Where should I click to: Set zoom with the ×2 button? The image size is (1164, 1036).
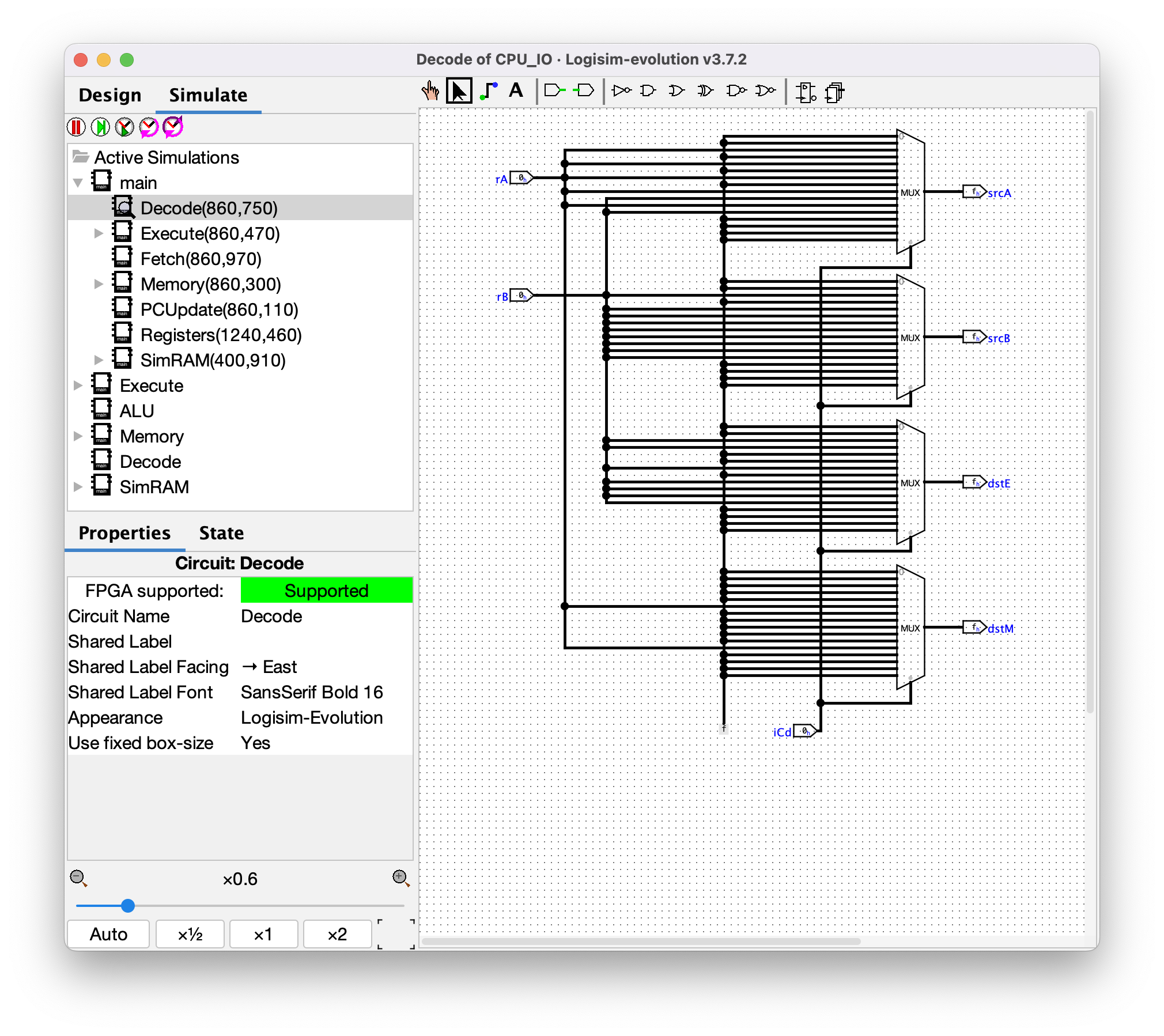point(337,934)
